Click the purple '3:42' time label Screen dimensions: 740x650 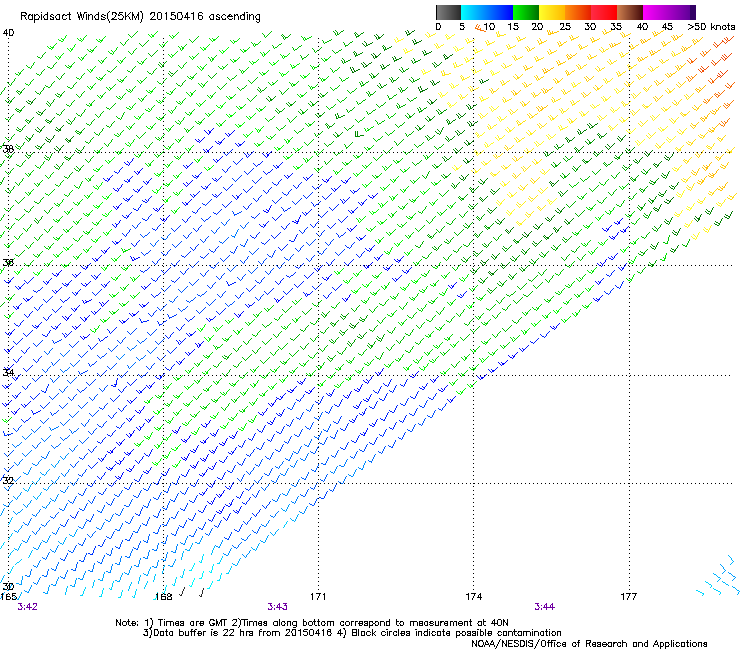(x=27, y=607)
